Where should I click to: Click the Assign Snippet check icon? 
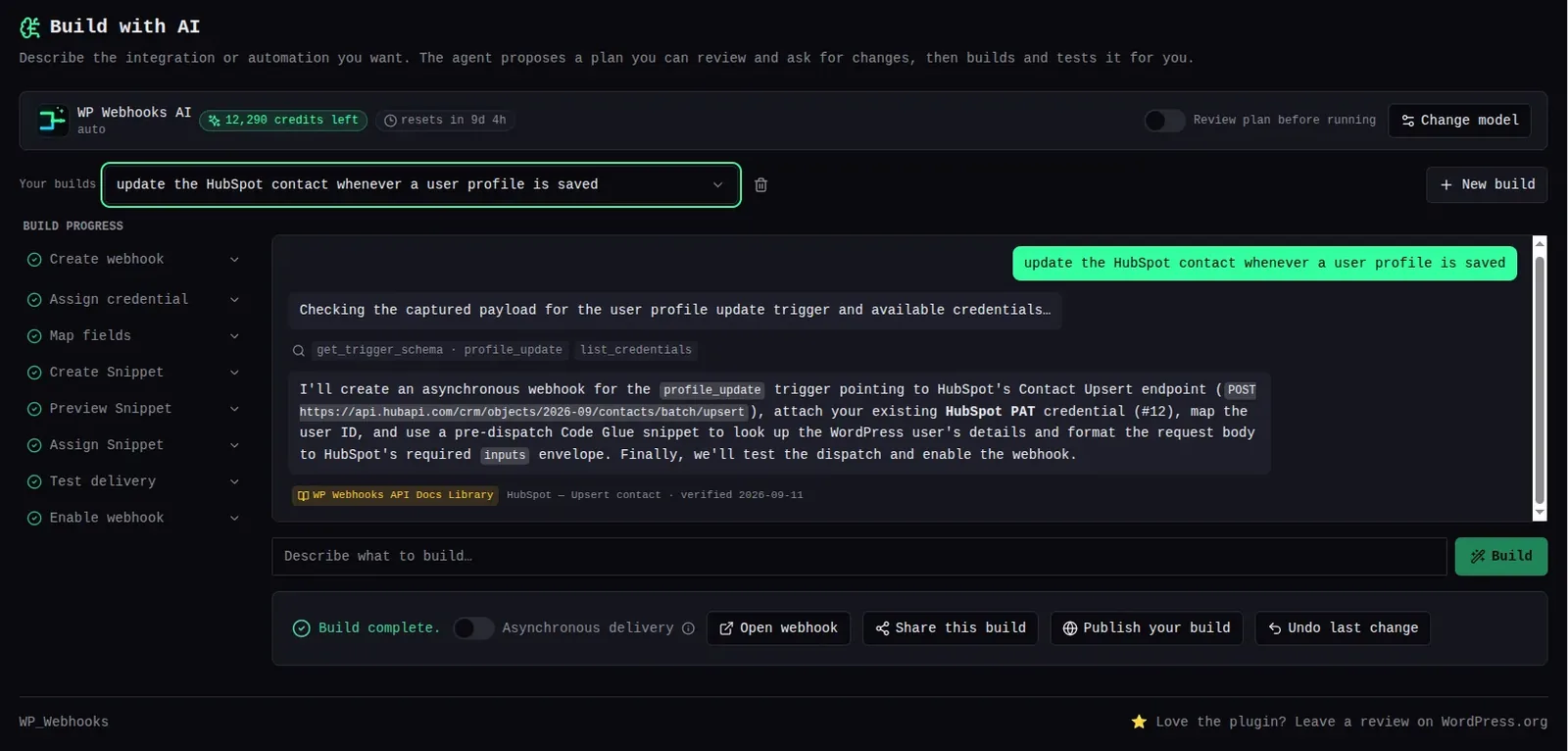pos(34,445)
